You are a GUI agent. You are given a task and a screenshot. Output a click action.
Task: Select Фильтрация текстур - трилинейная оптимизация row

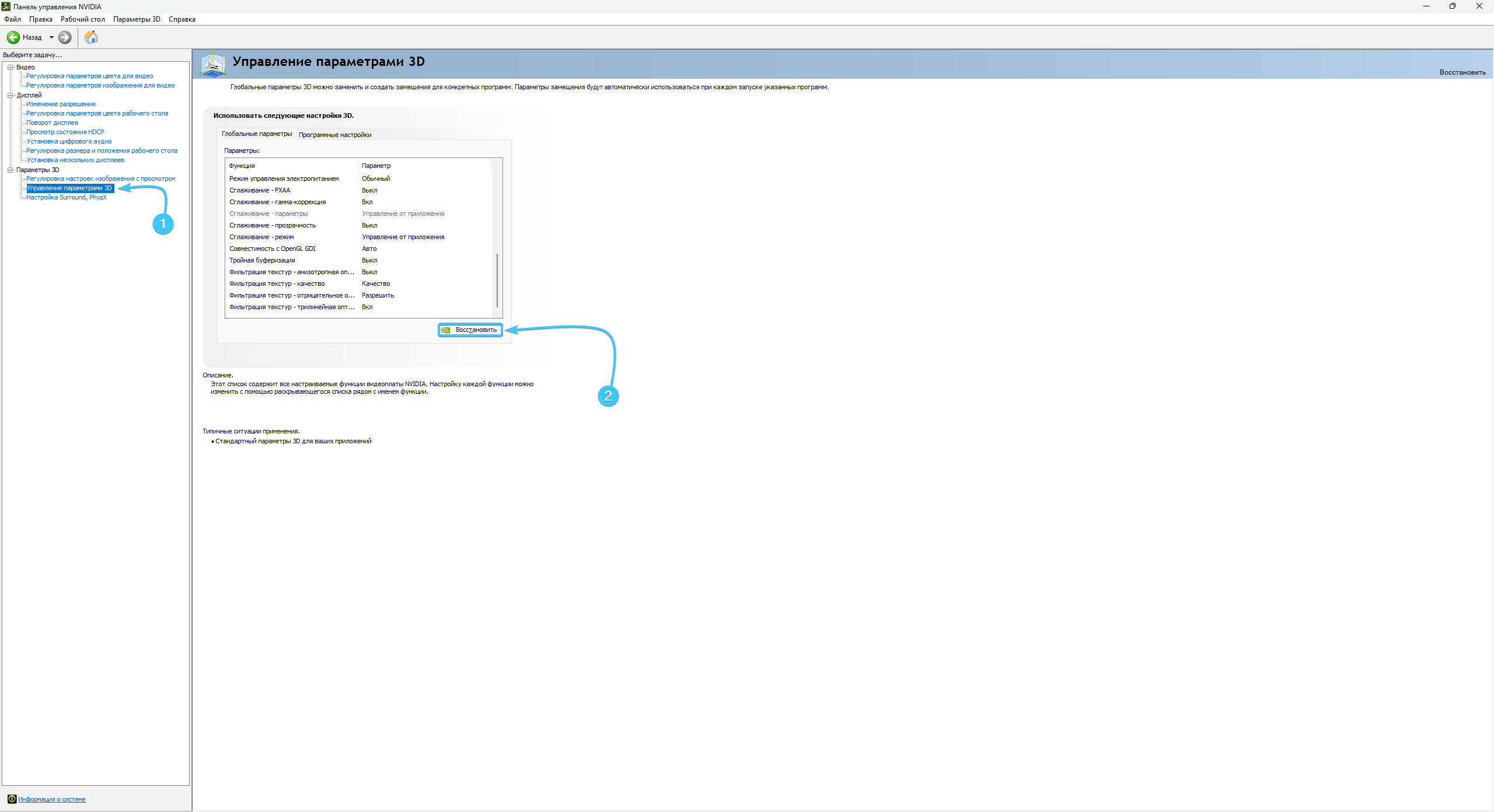pos(359,307)
